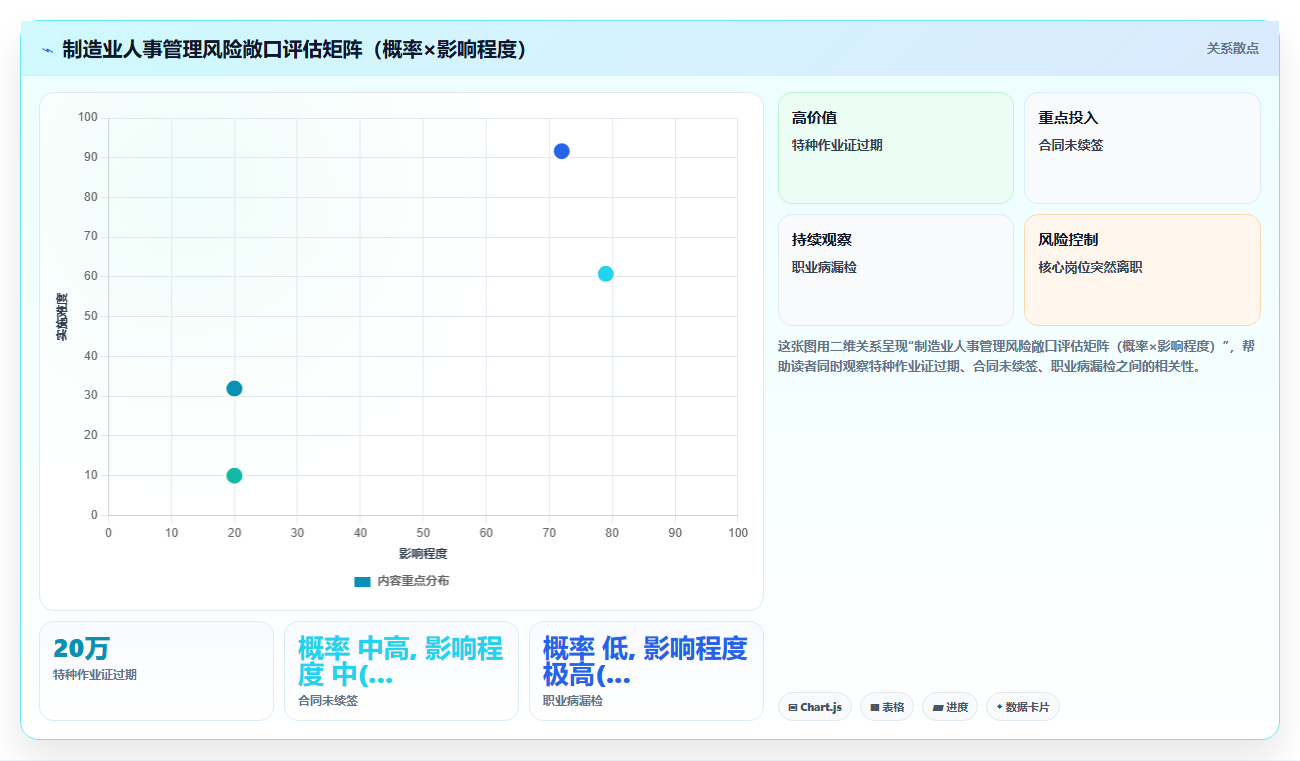Image resolution: width=1300 pixels, height=761 pixels.
Task: Click the 概率 低 metric card
Action: [646, 671]
